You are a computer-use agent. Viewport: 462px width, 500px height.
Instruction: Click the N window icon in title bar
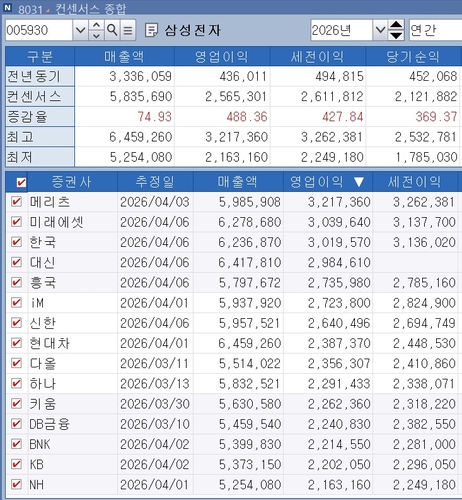coord(7,7)
